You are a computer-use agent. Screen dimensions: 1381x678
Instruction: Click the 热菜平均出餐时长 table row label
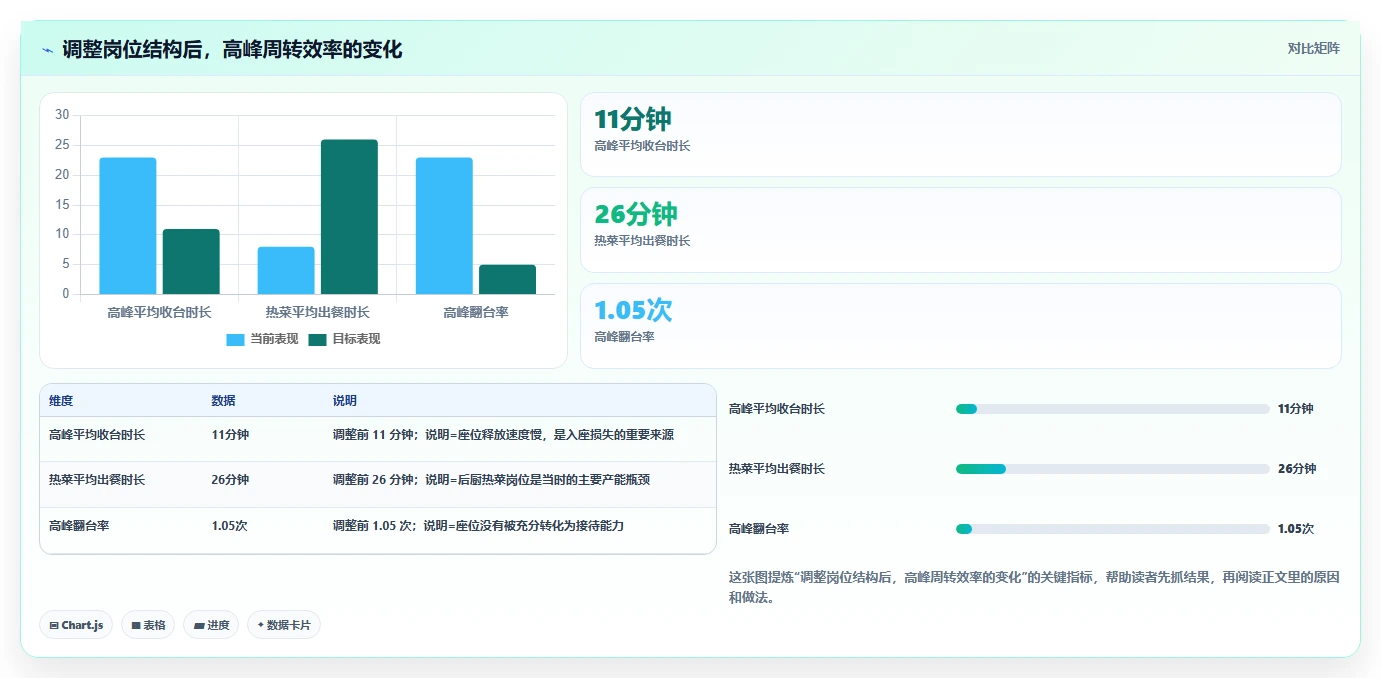97,480
